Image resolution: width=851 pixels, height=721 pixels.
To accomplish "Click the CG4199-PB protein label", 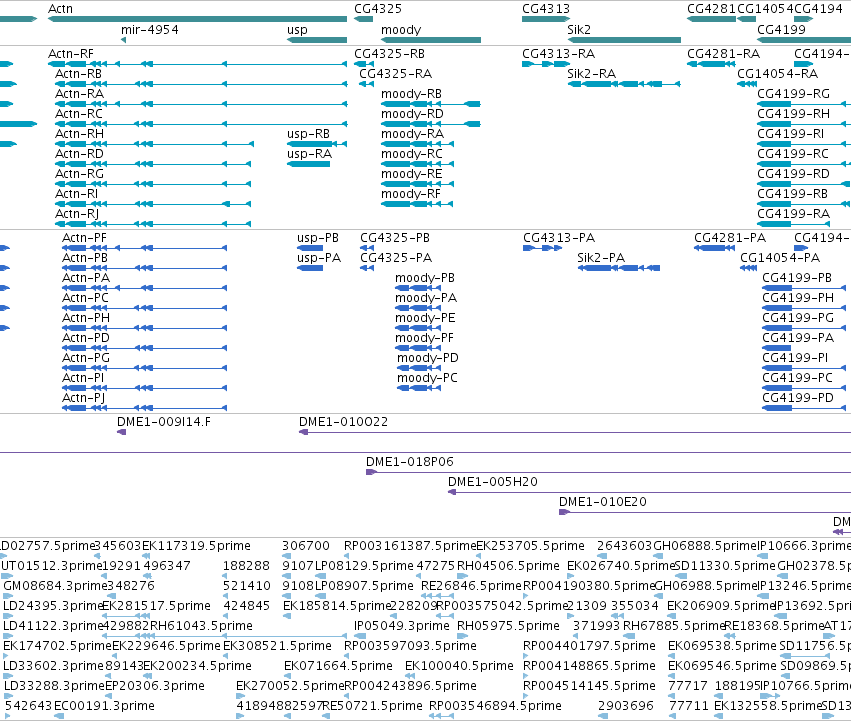I will (x=797, y=278).
